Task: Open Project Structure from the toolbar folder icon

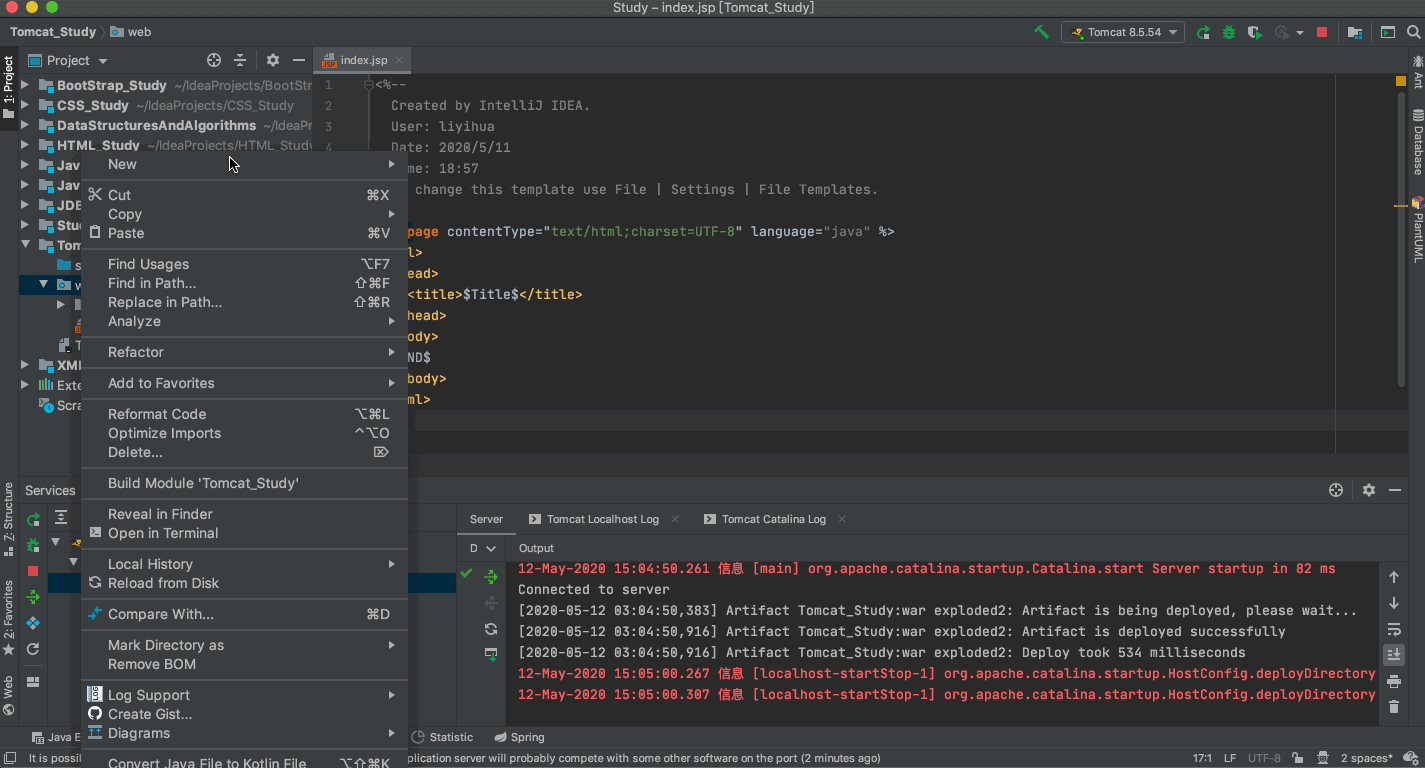Action: [1355, 32]
